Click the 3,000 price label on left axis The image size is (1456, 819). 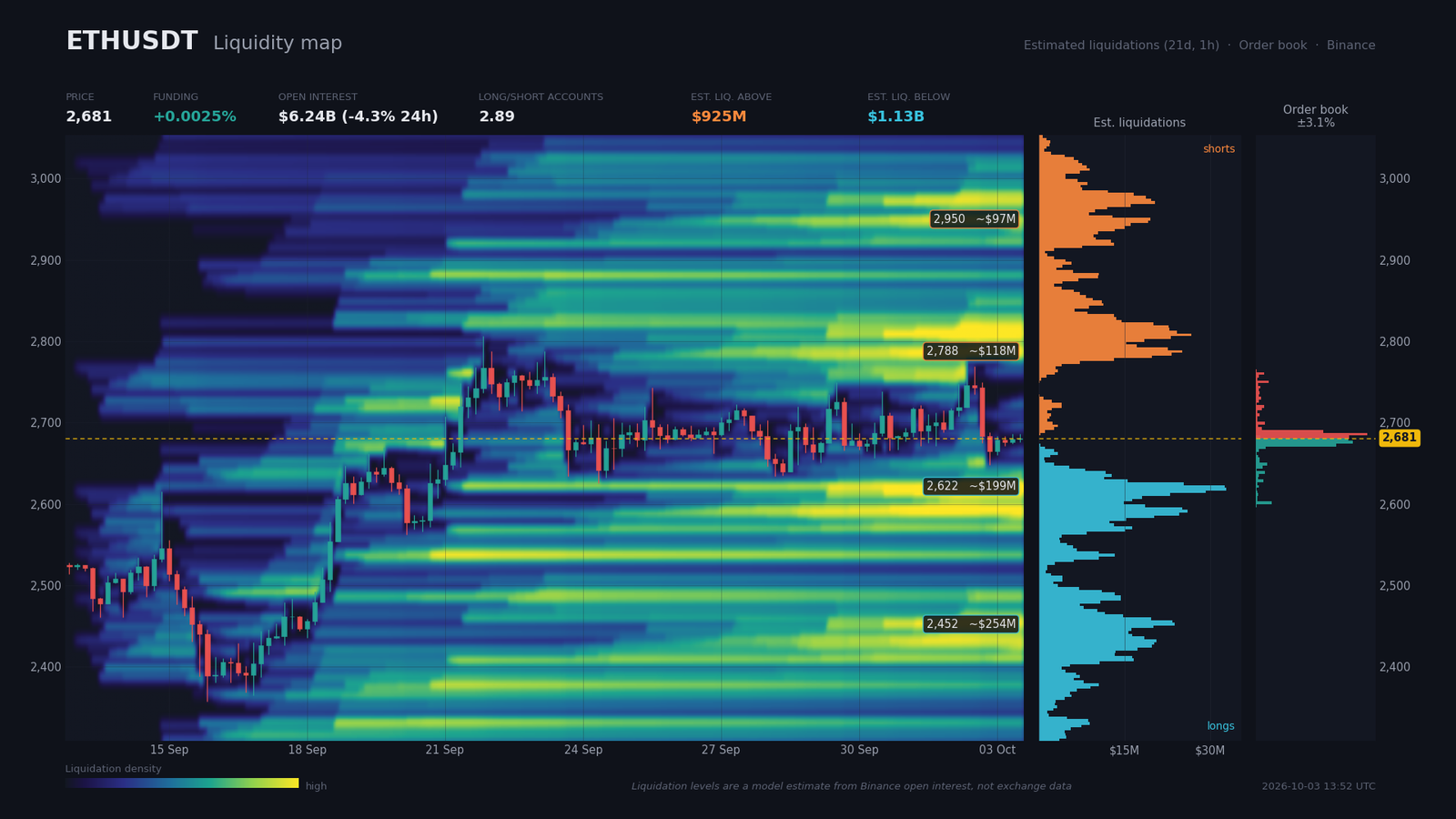click(45, 178)
